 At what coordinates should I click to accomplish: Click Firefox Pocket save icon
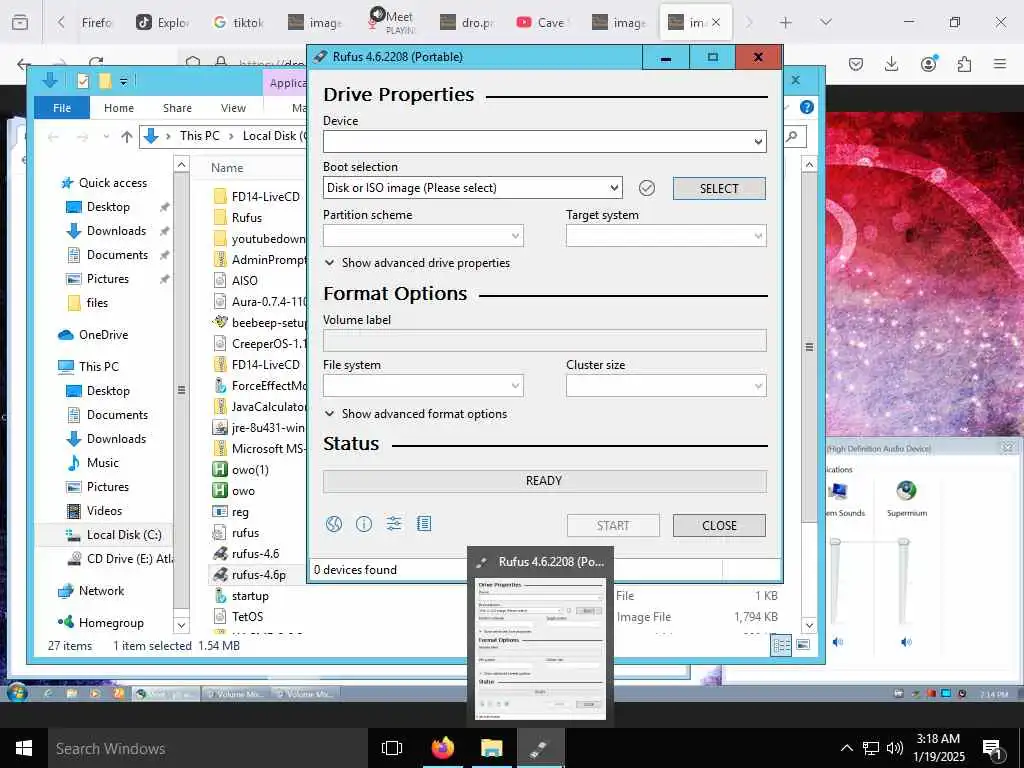point(856,64)
